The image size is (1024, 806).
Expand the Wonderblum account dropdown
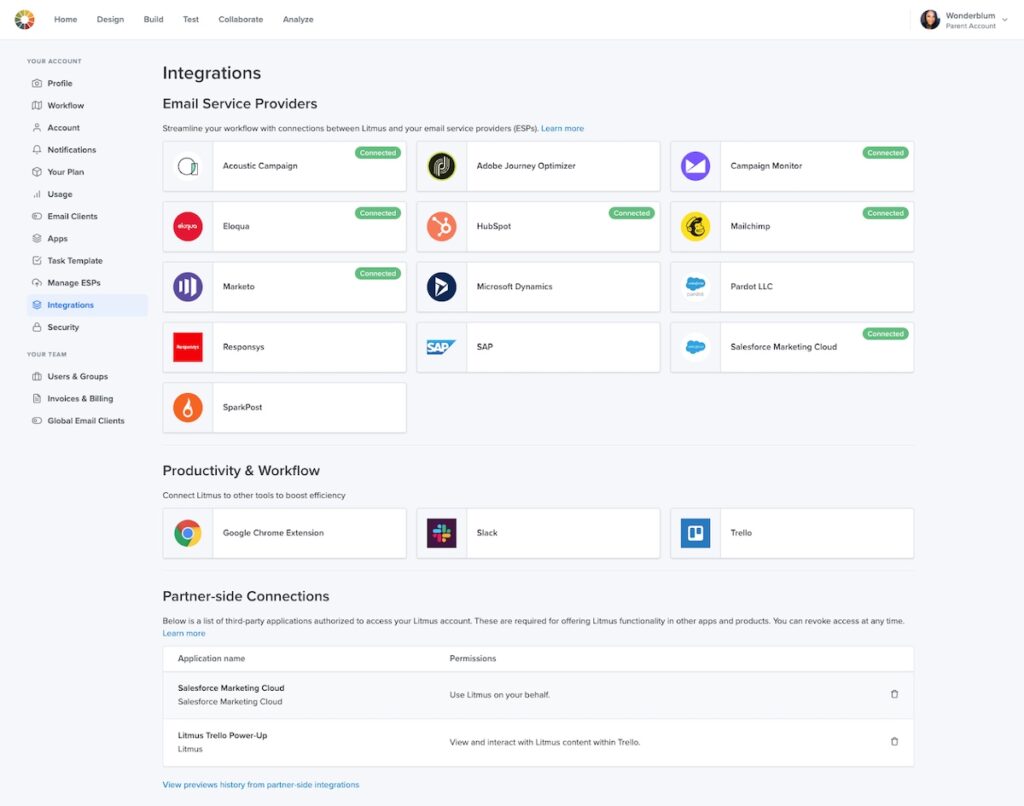tap(1004, 19)
